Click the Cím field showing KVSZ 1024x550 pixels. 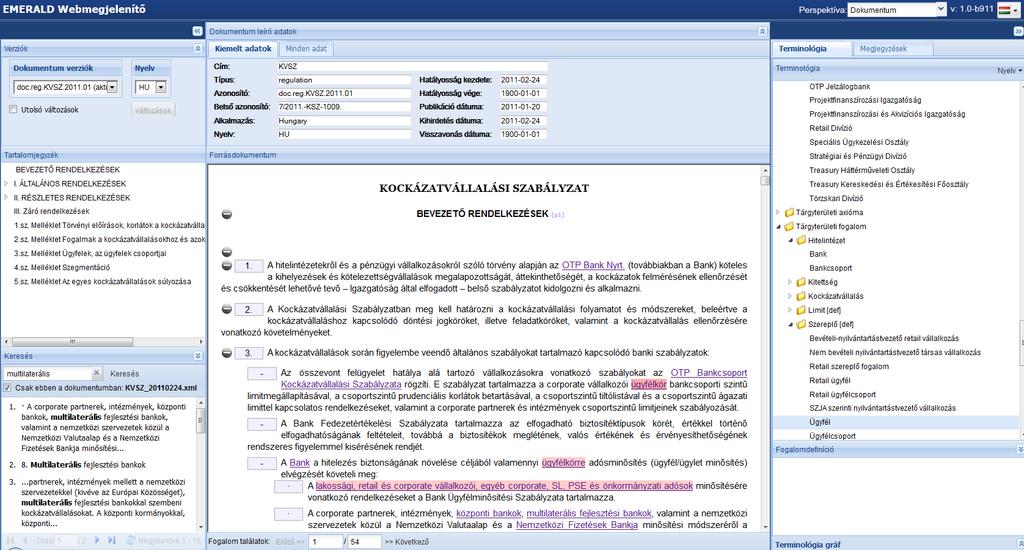click(412, 66)
